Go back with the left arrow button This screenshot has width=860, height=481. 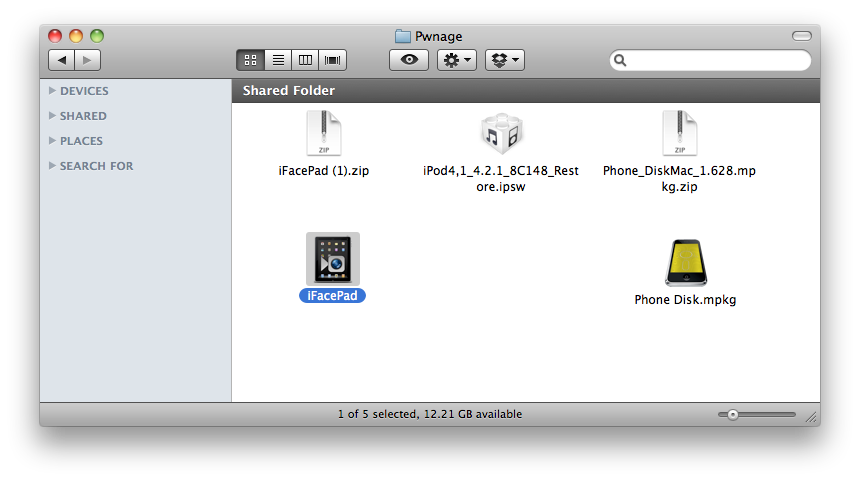[62, 60]
